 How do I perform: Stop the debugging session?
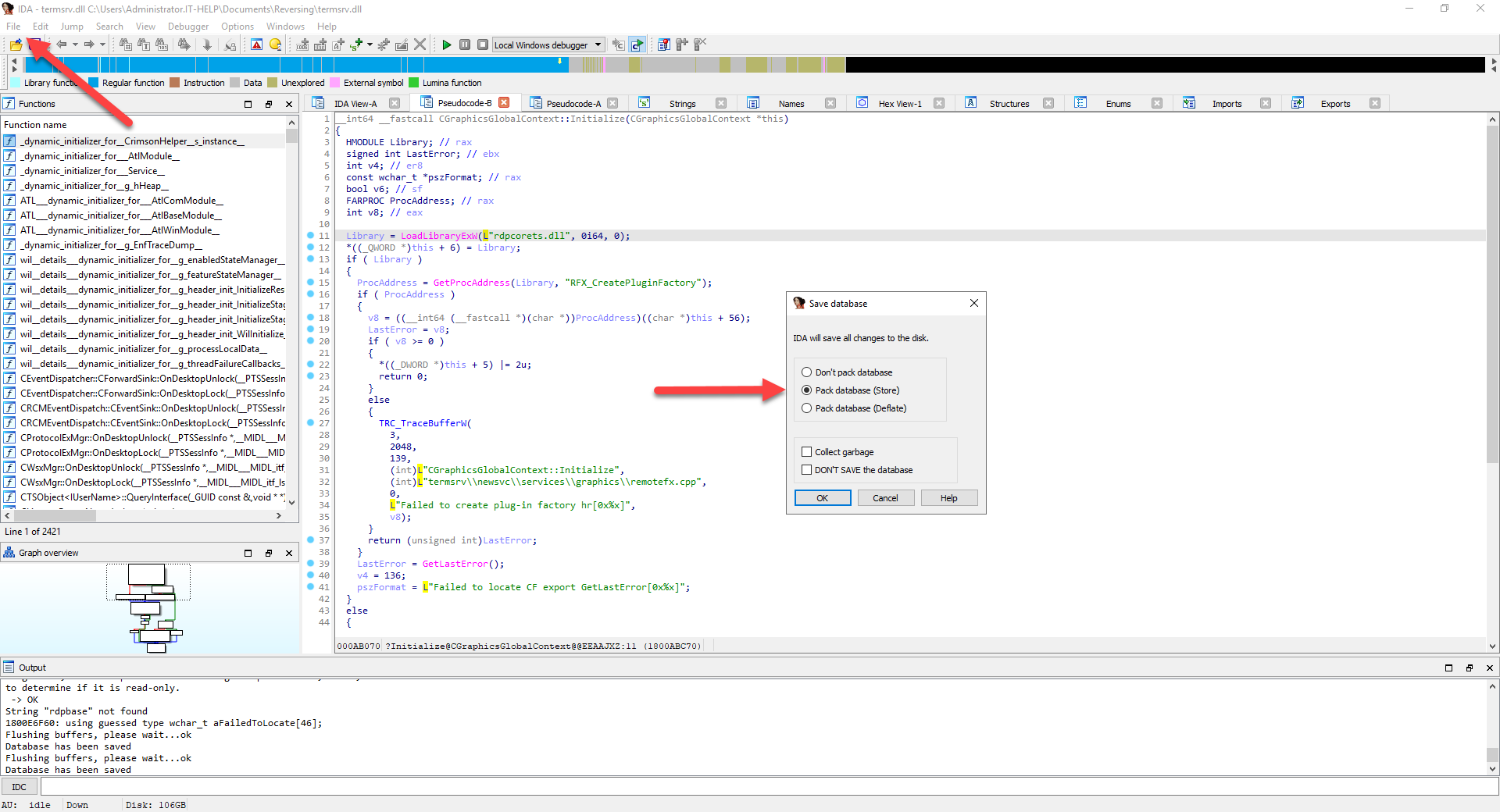tap(484, 45)
